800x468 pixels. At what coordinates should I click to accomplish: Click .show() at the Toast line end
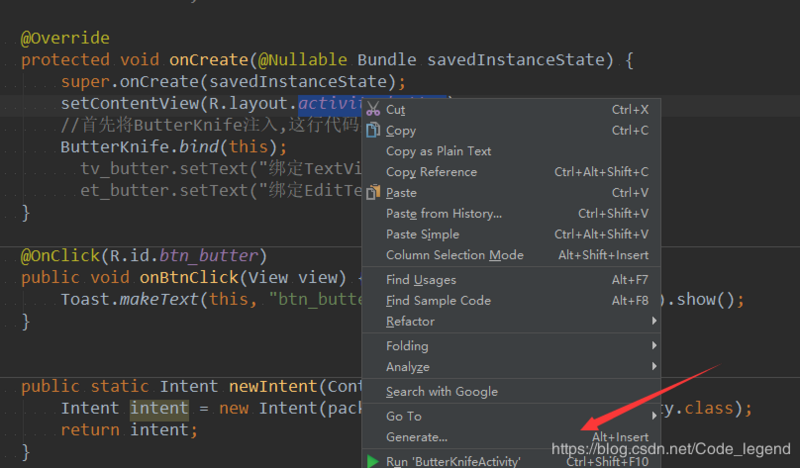[x=706, y=300]
